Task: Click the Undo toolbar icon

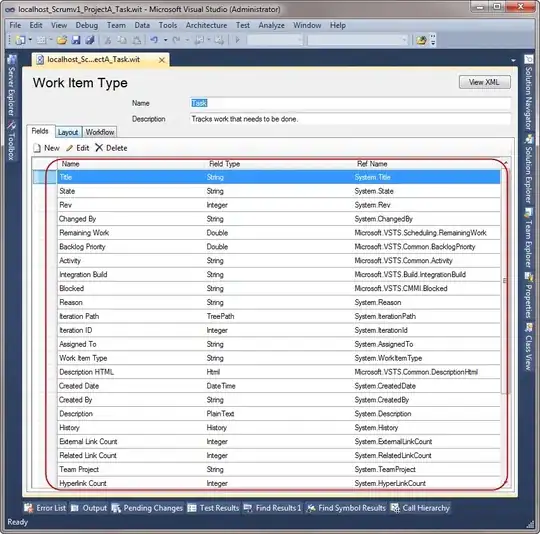Action: (x=154, y=40)
